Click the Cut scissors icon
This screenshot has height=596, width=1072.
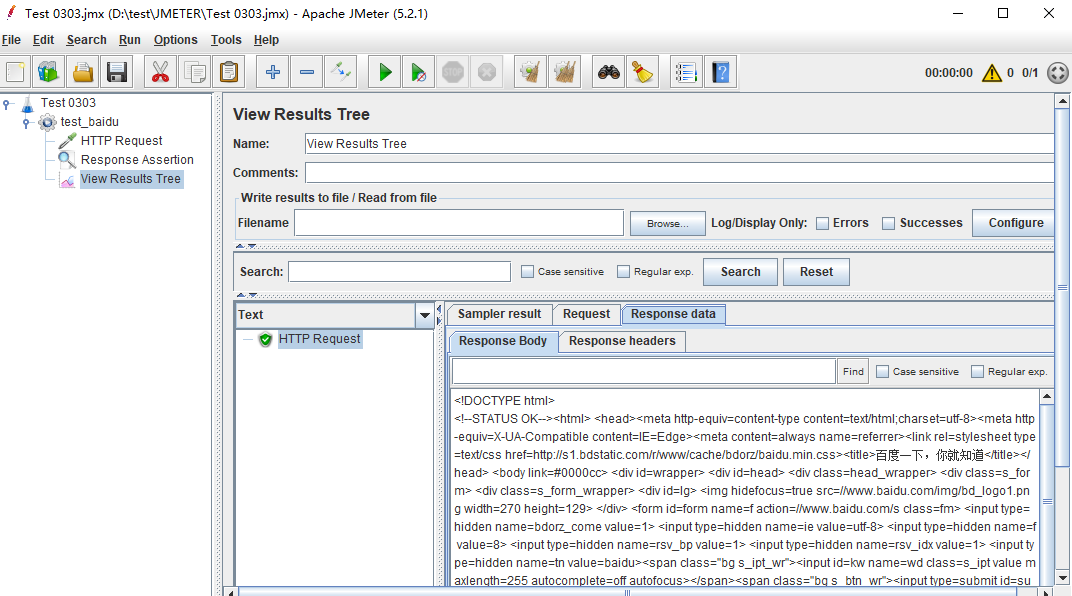(x=160, y=72)
